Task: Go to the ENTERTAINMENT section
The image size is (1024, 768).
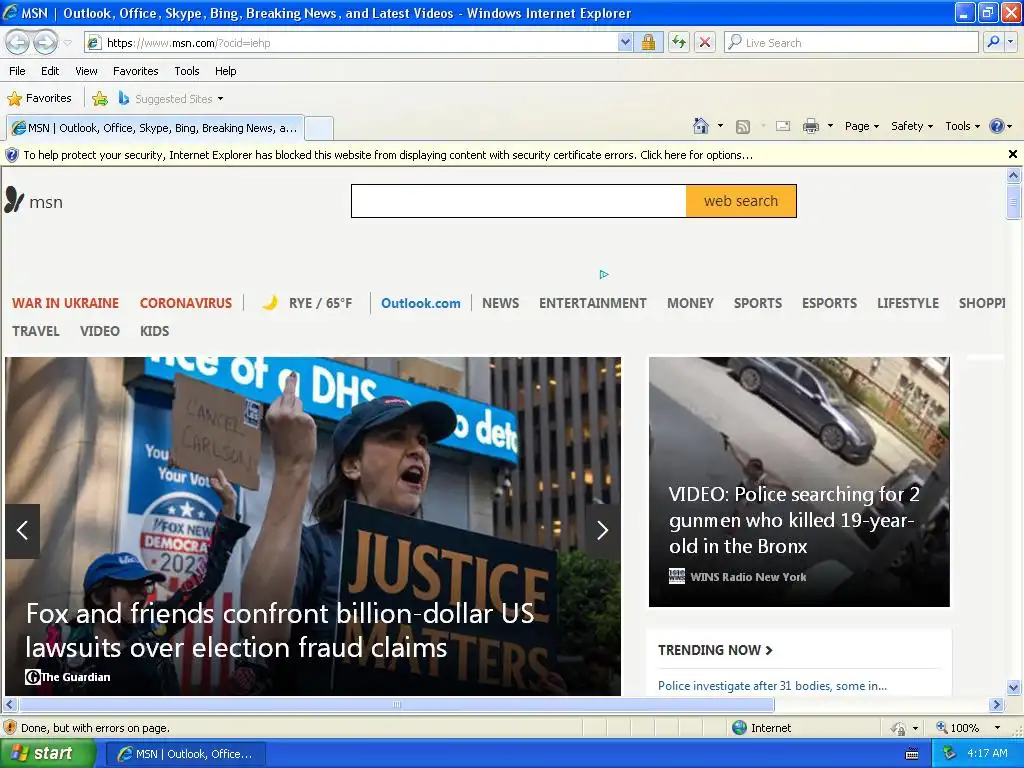Action: tap(592, 303)
